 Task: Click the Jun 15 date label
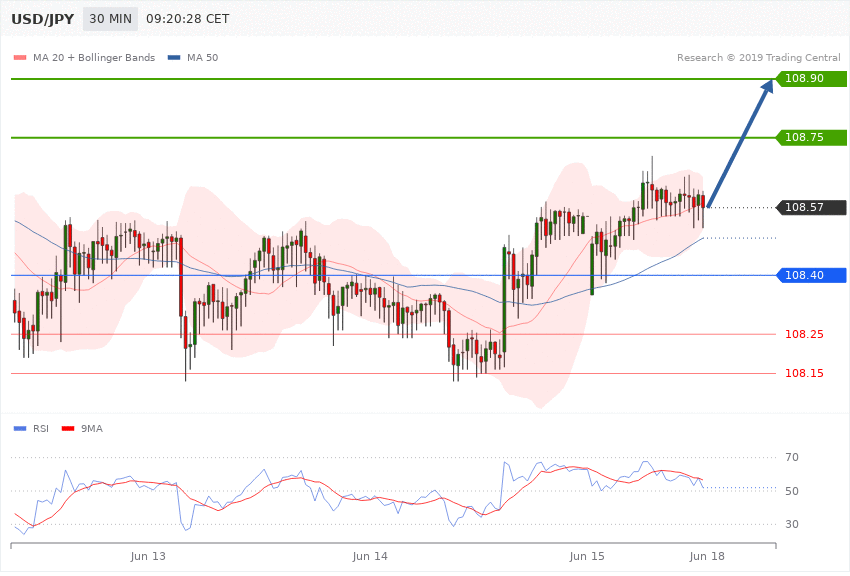coord(587,556)
